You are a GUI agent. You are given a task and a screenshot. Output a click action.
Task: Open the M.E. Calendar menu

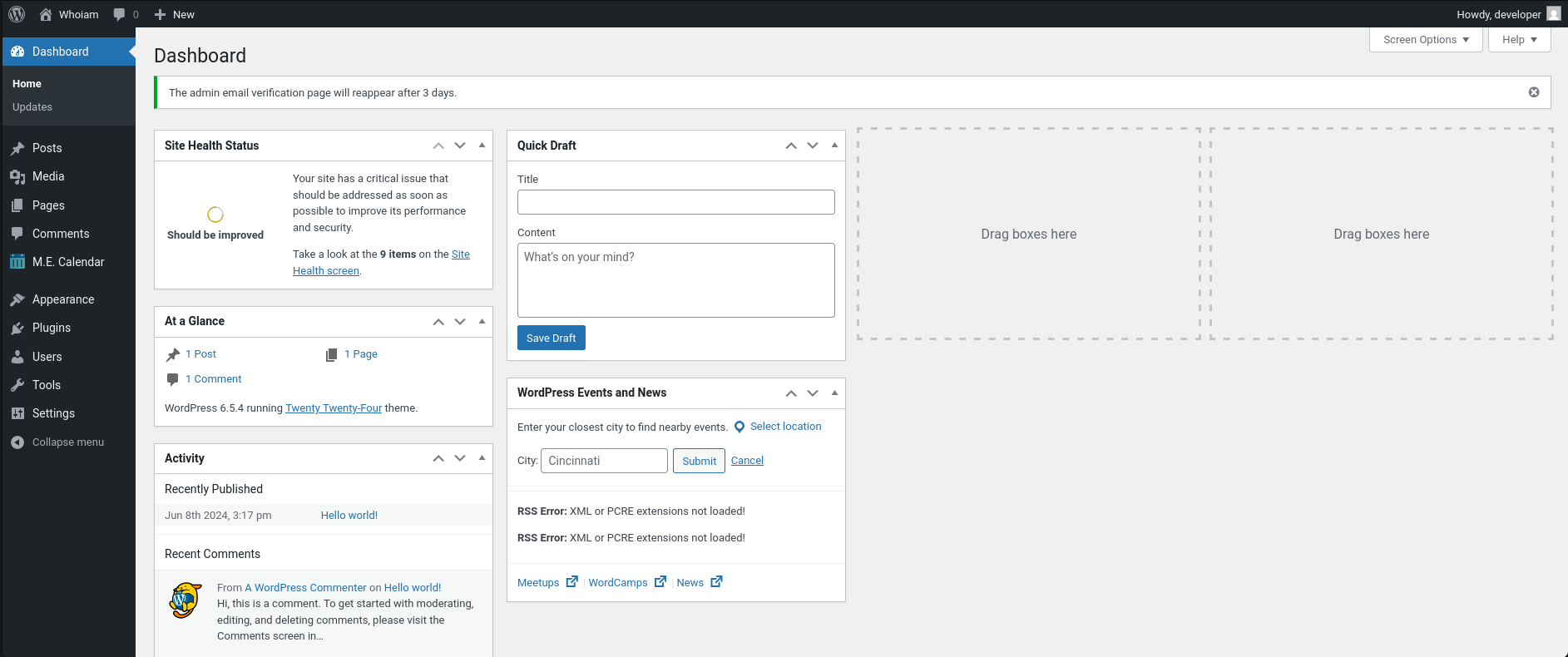click(67, 262)
